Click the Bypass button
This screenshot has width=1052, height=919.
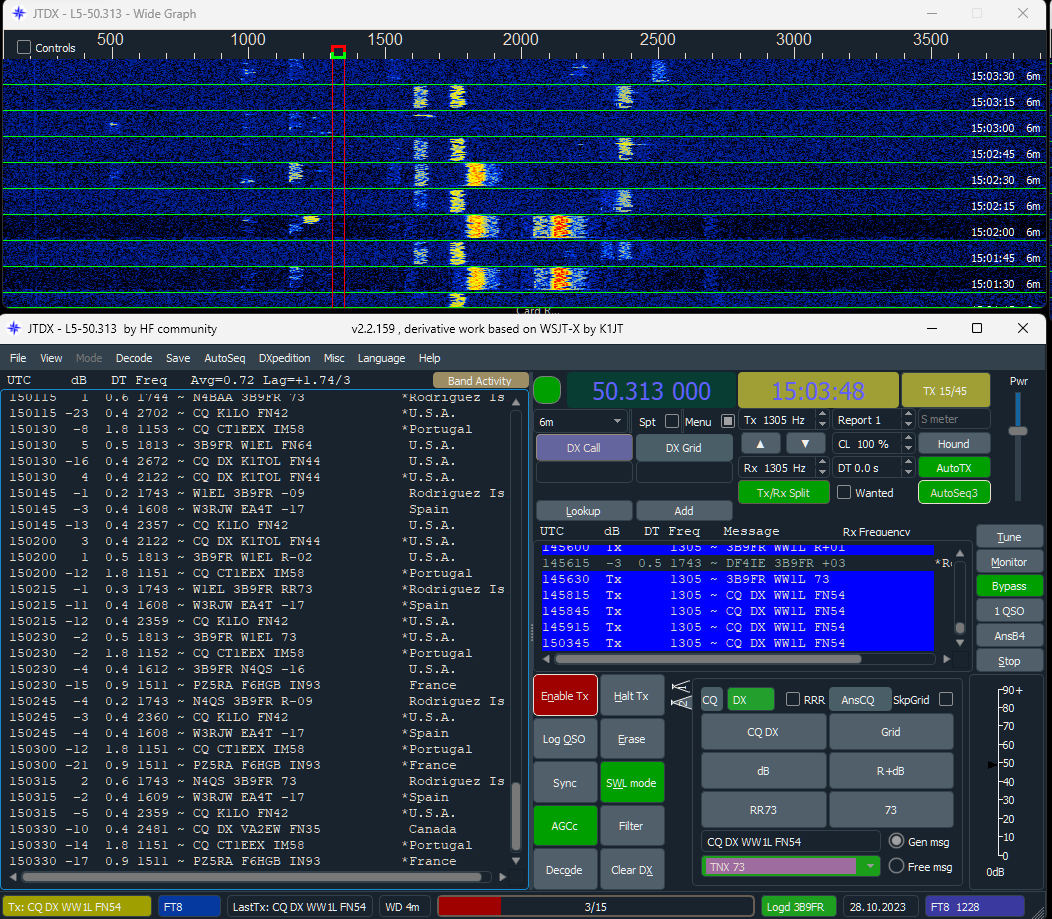tap(1008, 586)
